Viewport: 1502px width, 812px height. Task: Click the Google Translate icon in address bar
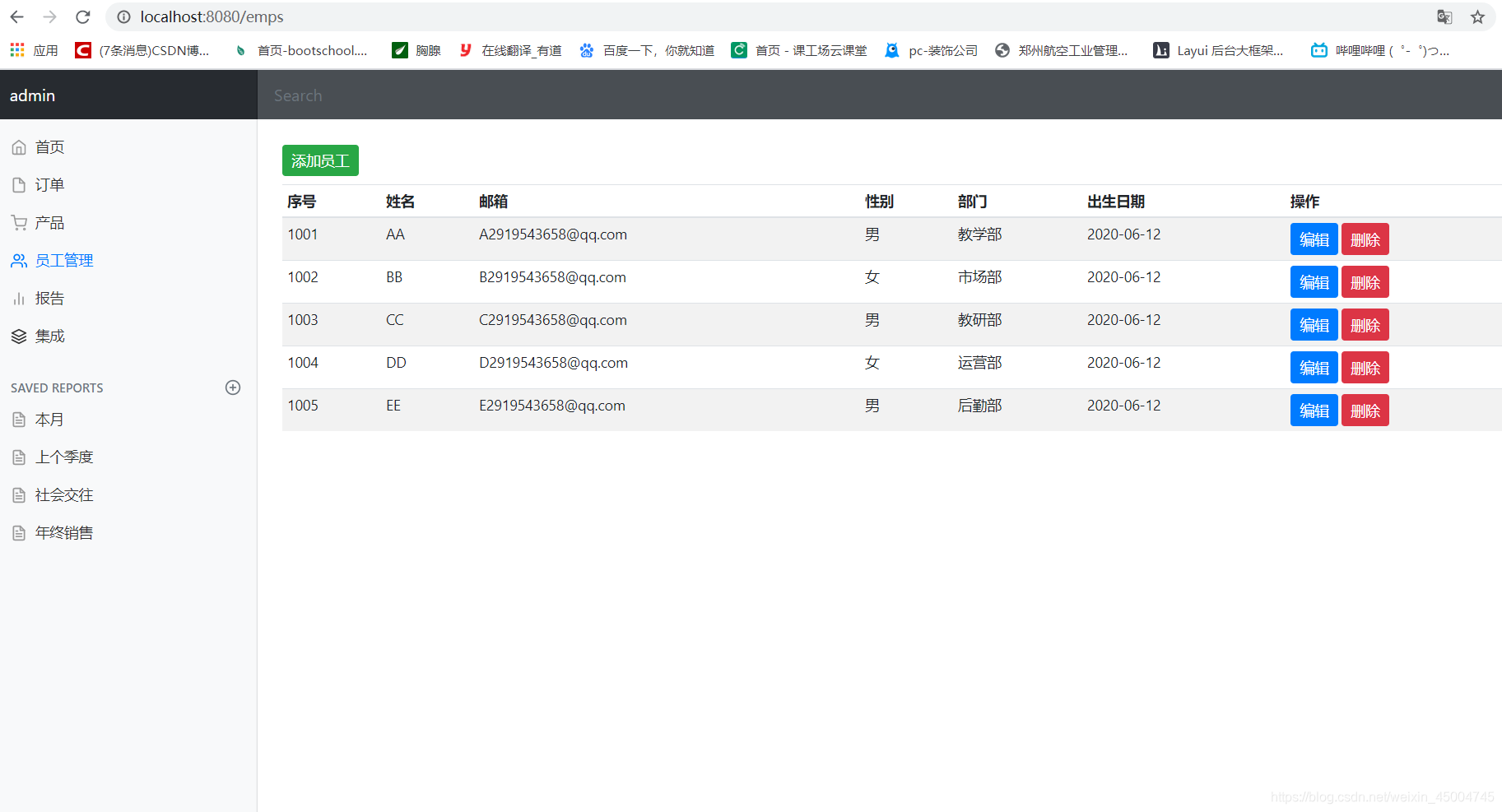1444,16
